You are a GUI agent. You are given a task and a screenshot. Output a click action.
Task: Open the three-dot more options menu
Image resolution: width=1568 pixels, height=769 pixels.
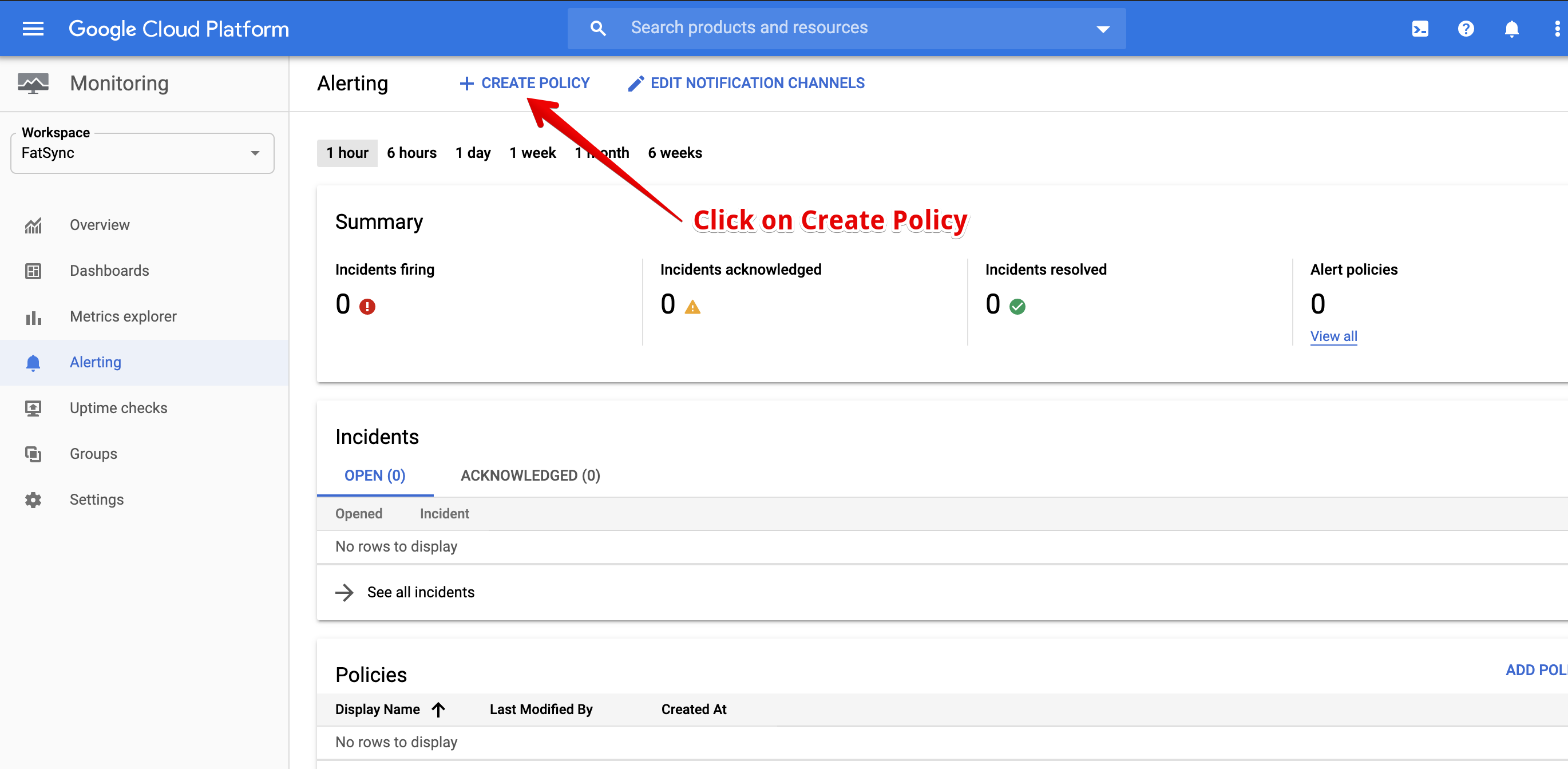tap(1557, 29)
